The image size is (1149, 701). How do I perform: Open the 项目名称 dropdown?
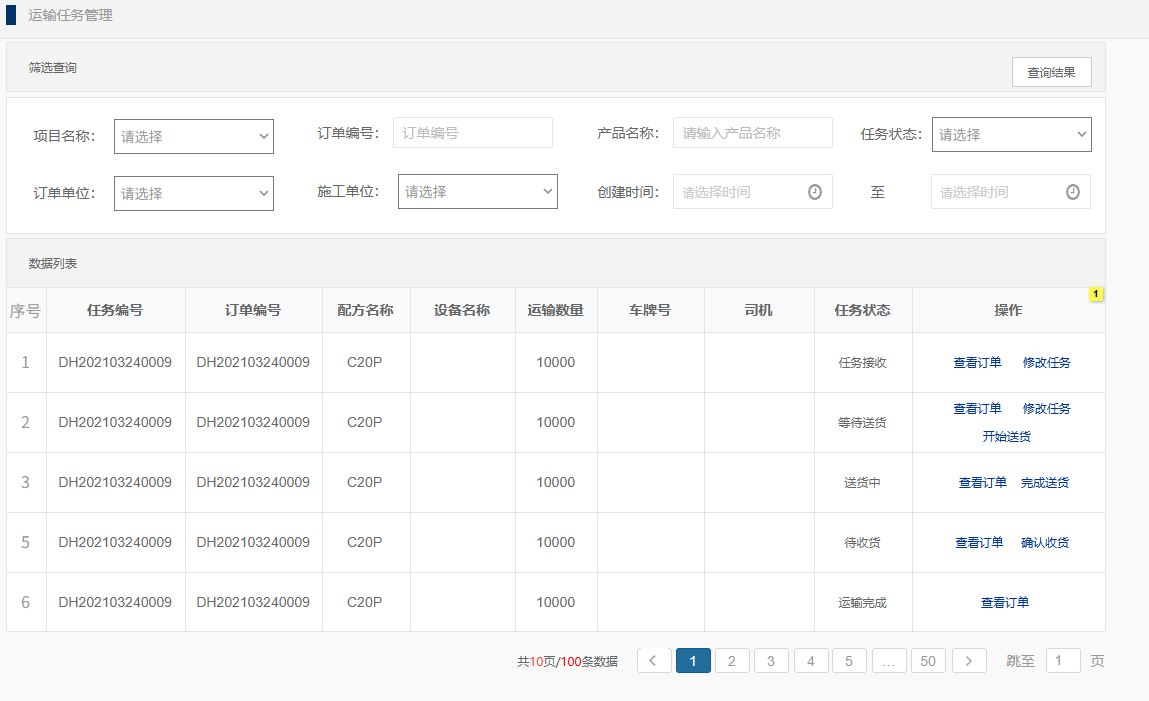click(x=193, y=136)
